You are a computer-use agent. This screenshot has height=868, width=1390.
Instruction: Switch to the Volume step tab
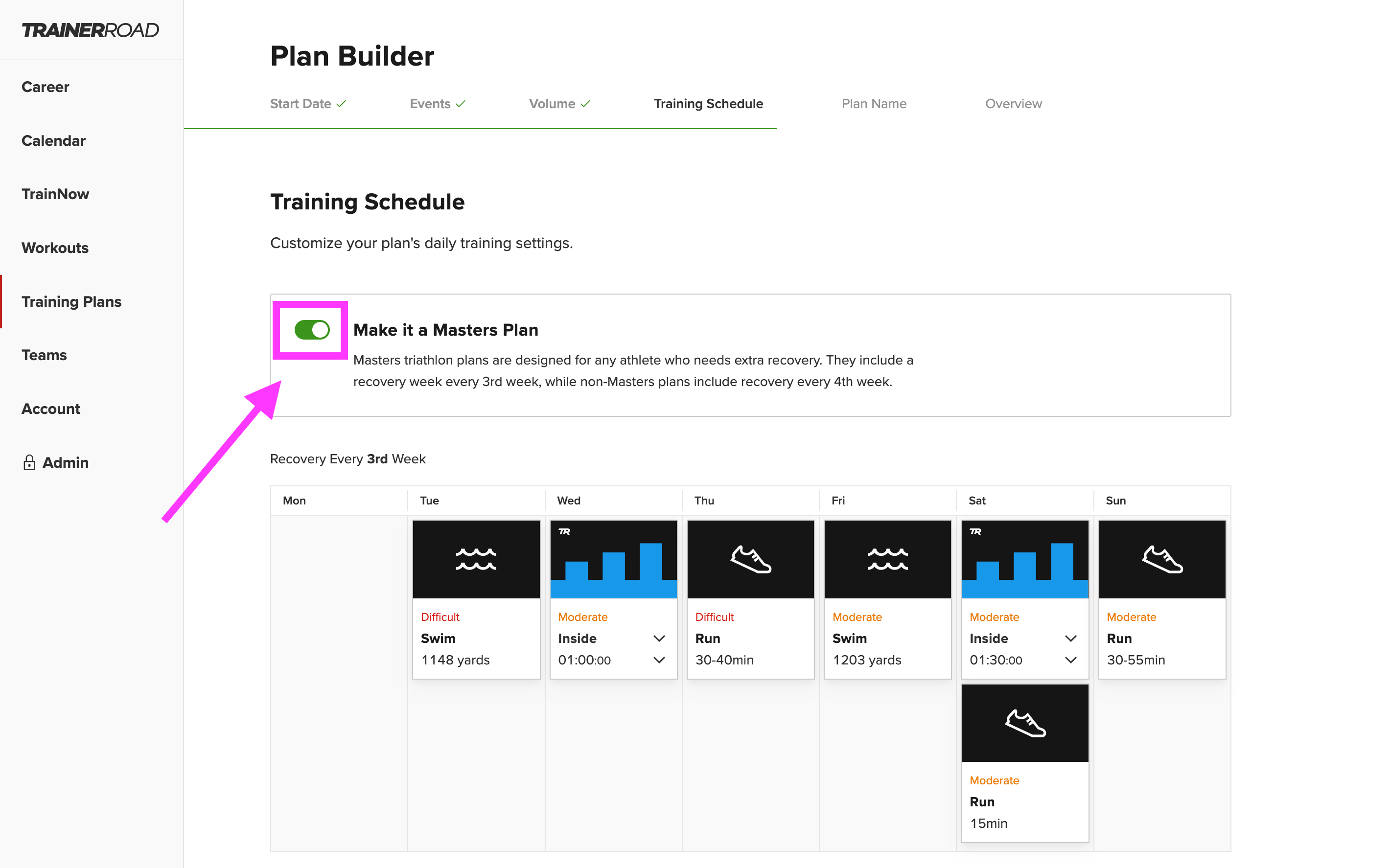559,104
